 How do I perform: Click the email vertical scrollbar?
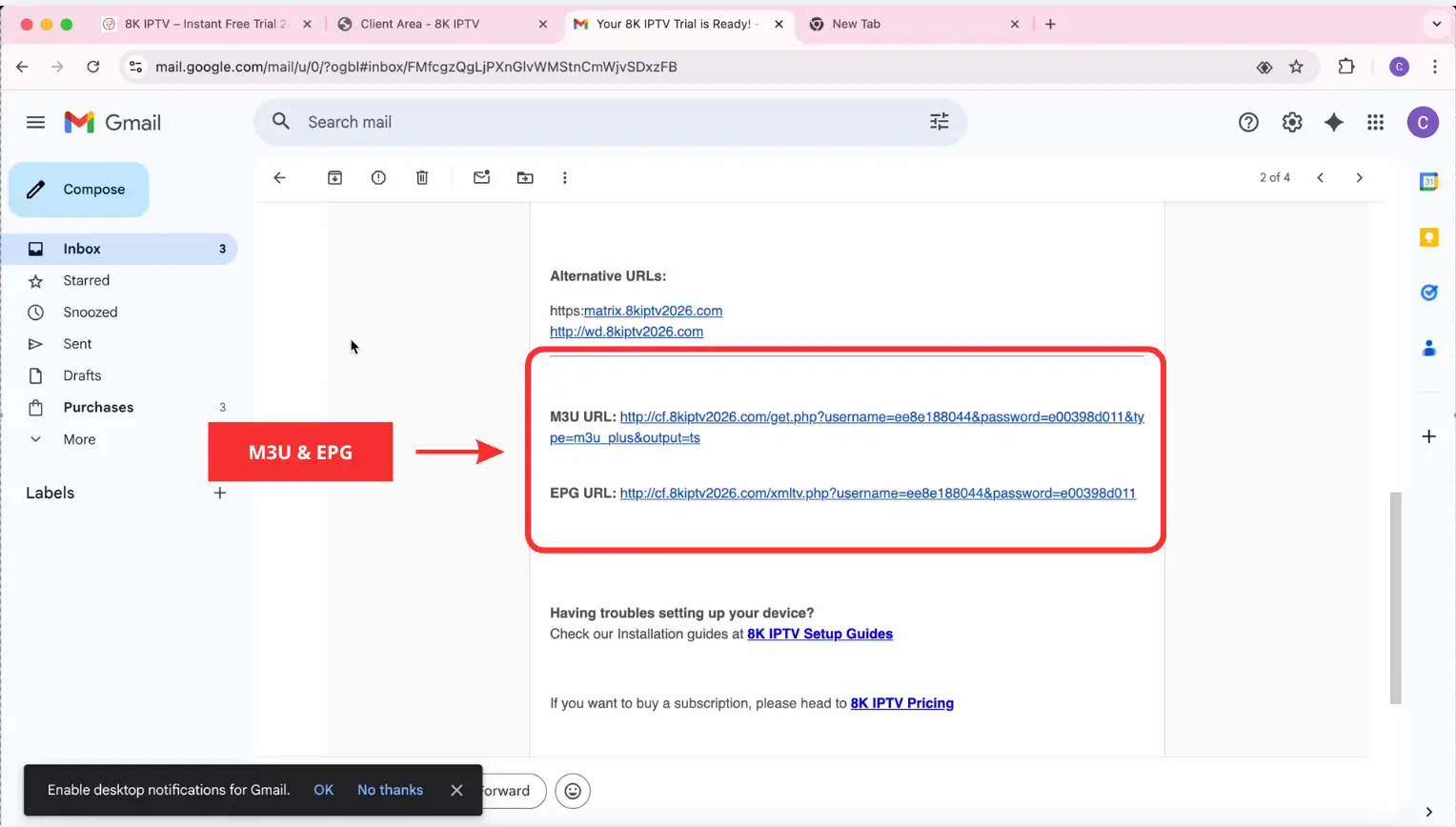pos(1395,598)
